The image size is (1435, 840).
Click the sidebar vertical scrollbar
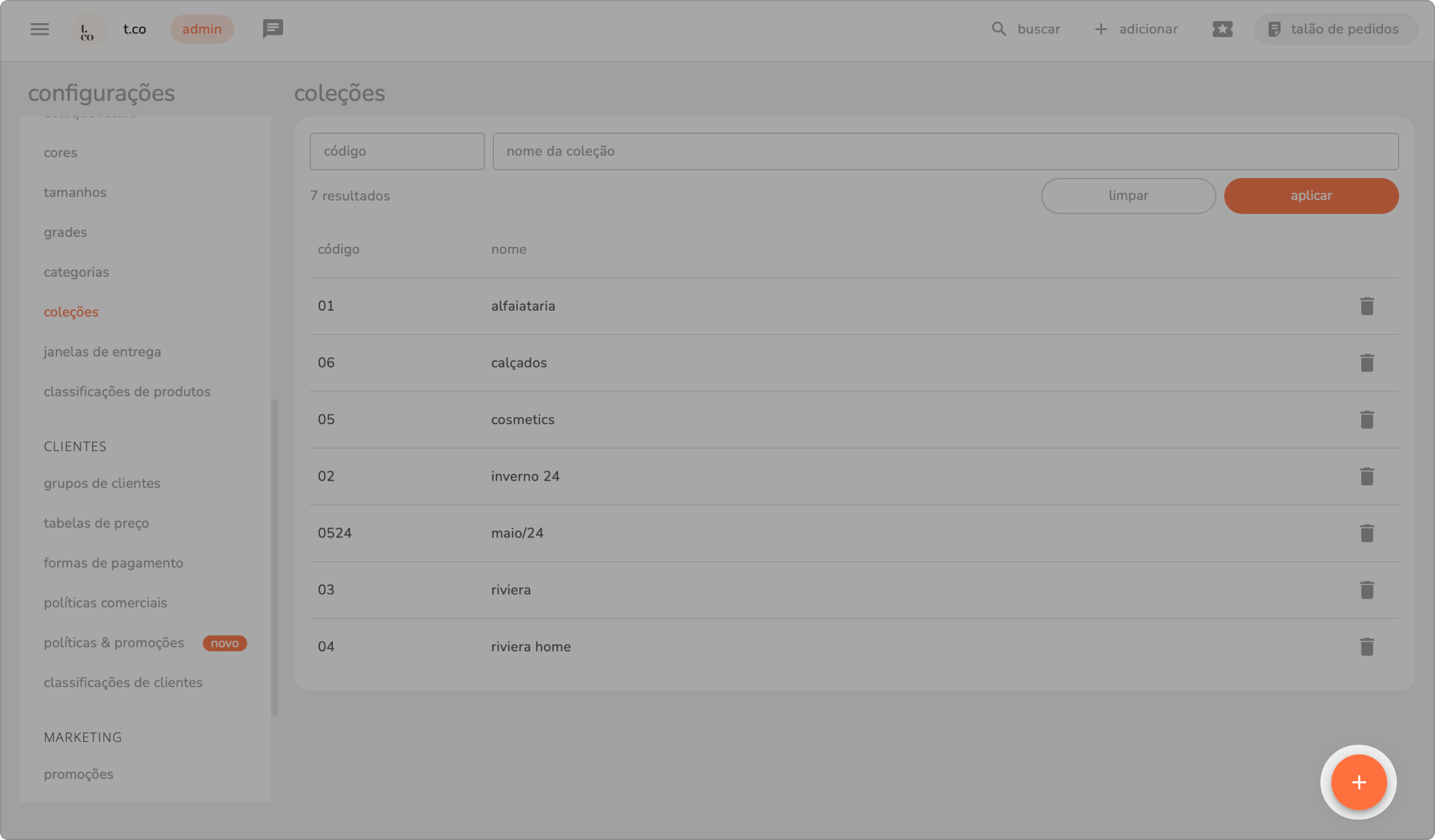coord(274,556)
